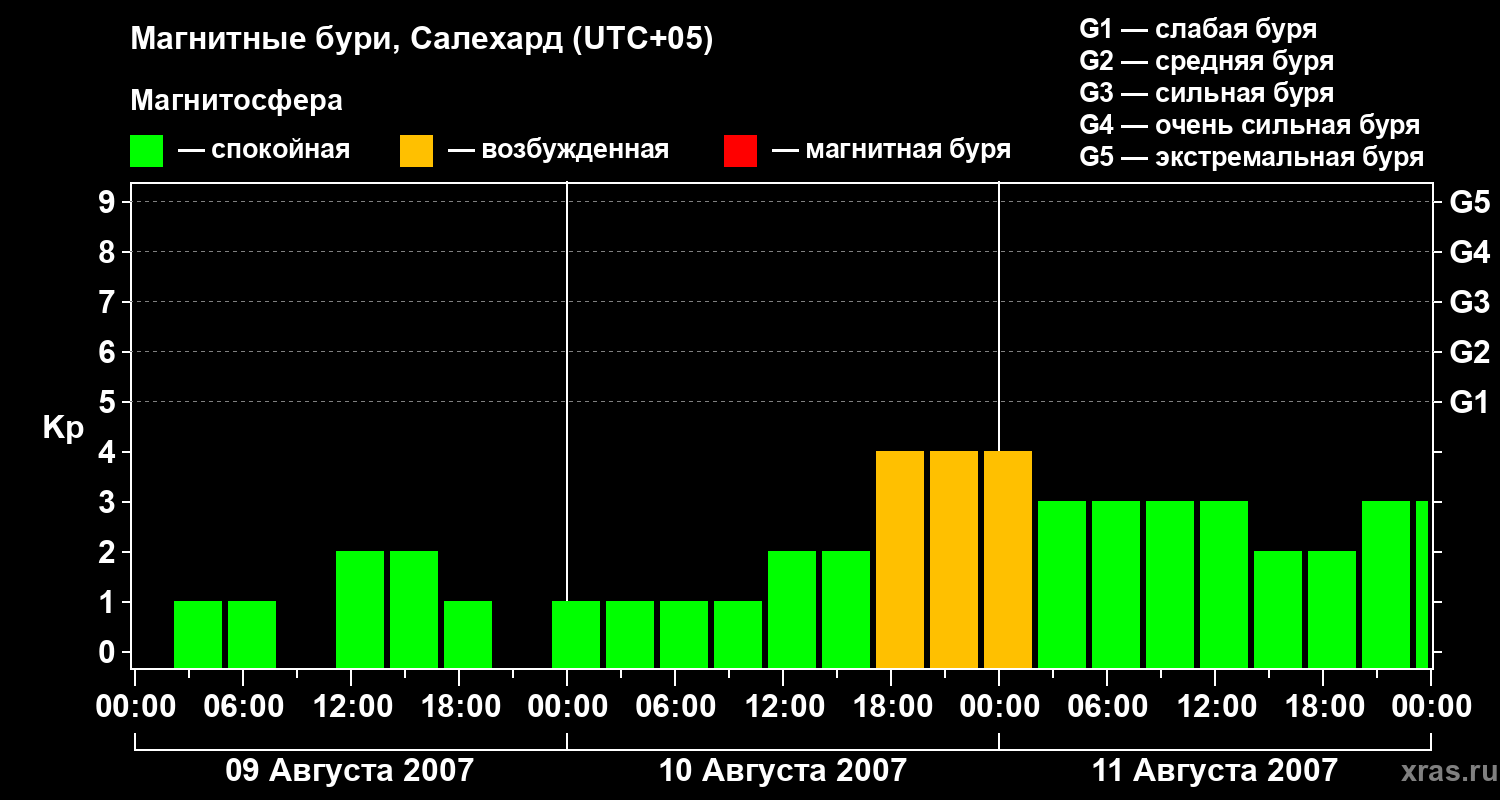This screenshot has height=800, width=1500.
Task: Click the date label "11 Августа 2007"
Action: click(1214, 770)
